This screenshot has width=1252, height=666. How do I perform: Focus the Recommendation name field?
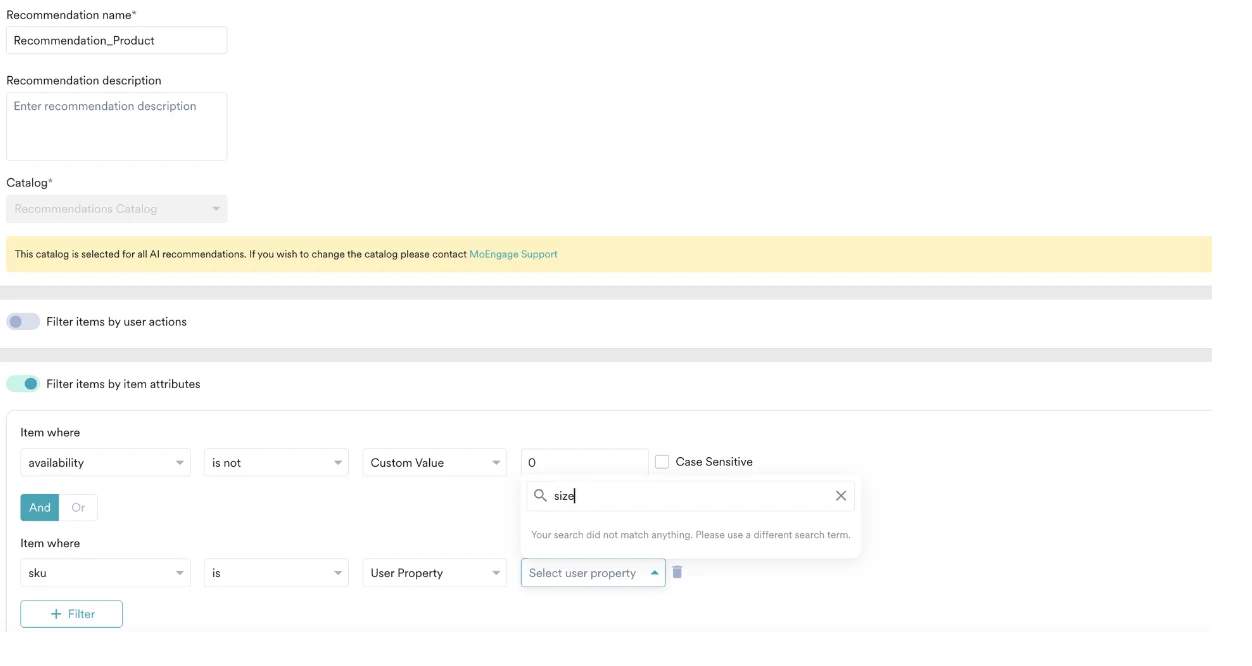(x=117, y=40)
